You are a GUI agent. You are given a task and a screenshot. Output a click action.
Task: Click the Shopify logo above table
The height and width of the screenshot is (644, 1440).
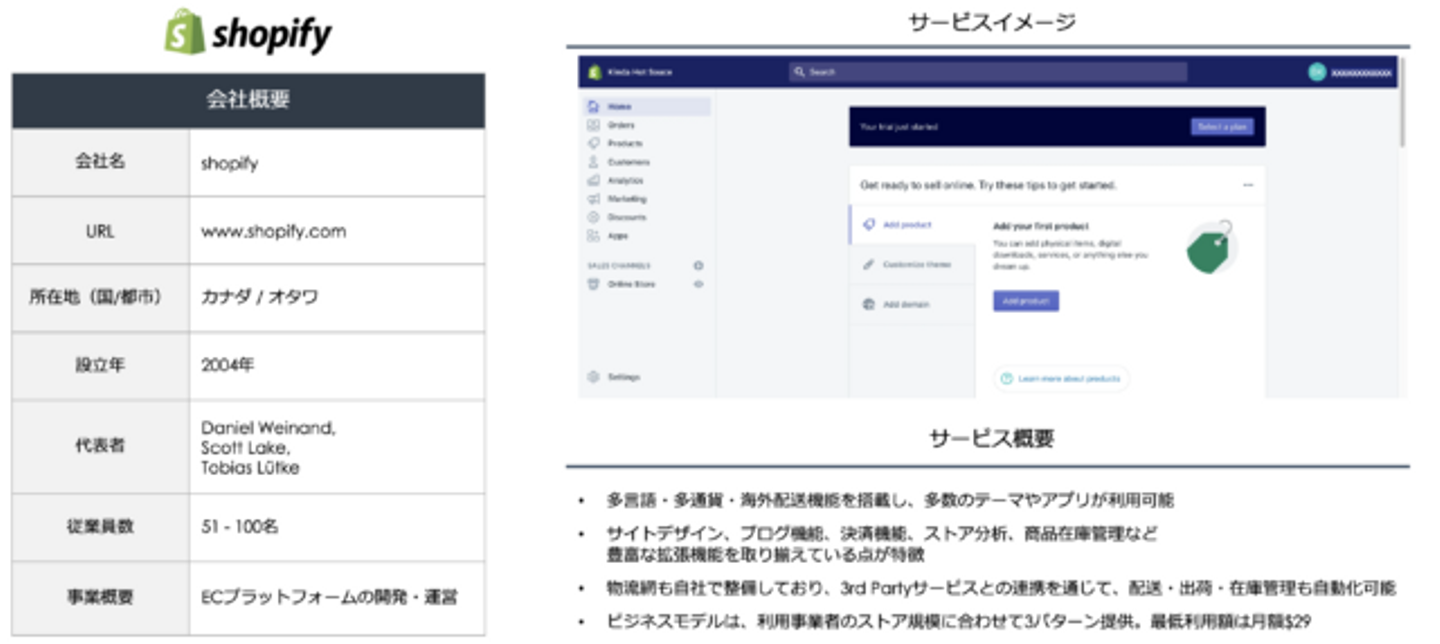248,33
